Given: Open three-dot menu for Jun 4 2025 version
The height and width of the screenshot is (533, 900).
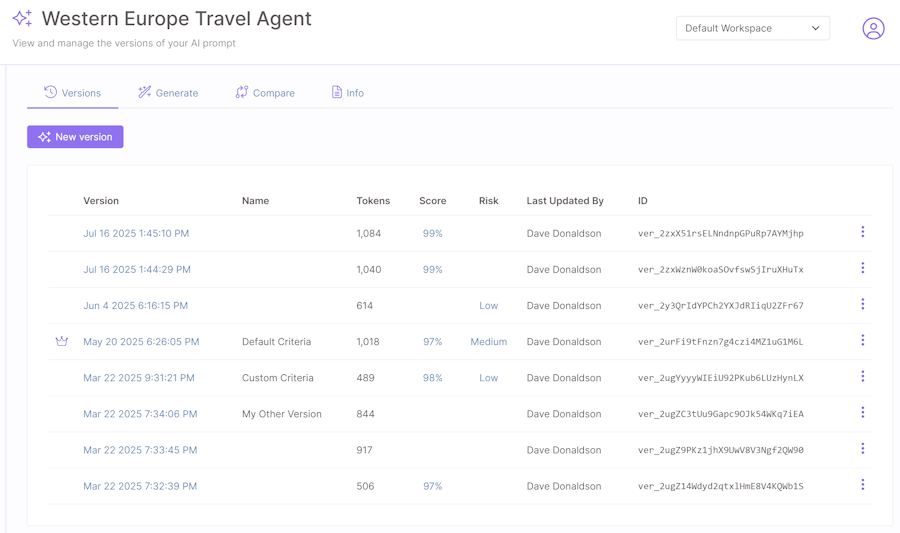Looking at the screenshot, I should click(x=862, y=305).
